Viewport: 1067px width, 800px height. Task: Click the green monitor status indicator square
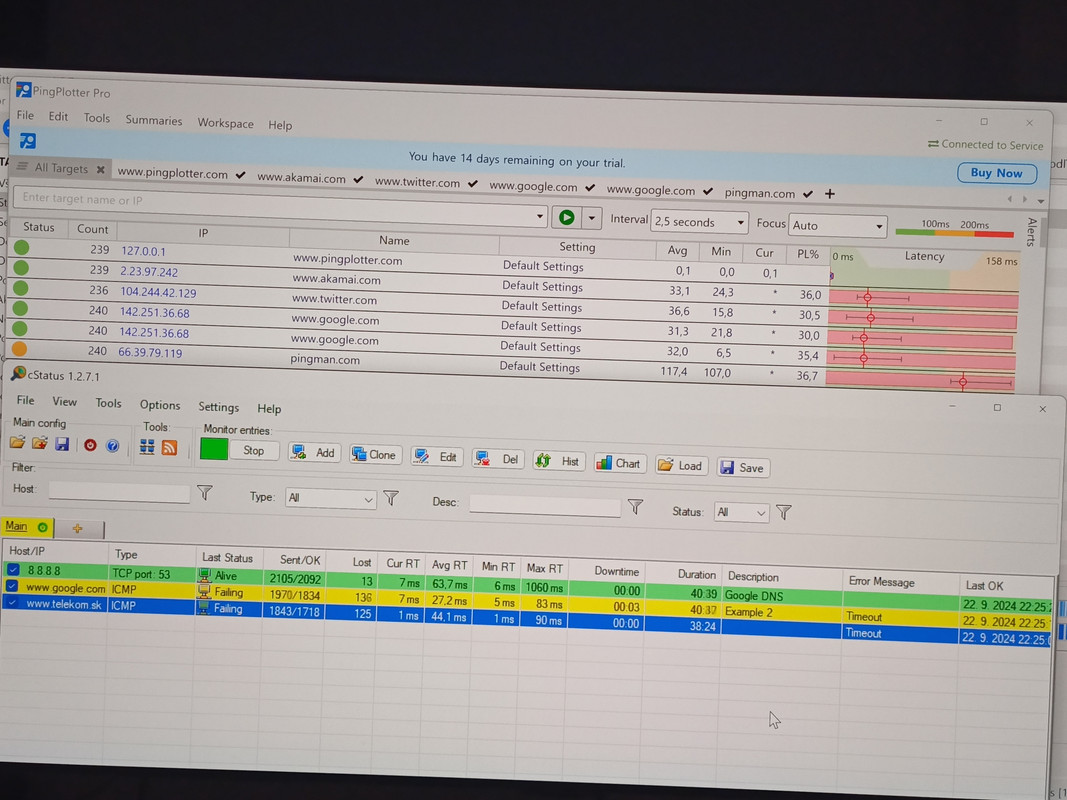click(214, 449)
